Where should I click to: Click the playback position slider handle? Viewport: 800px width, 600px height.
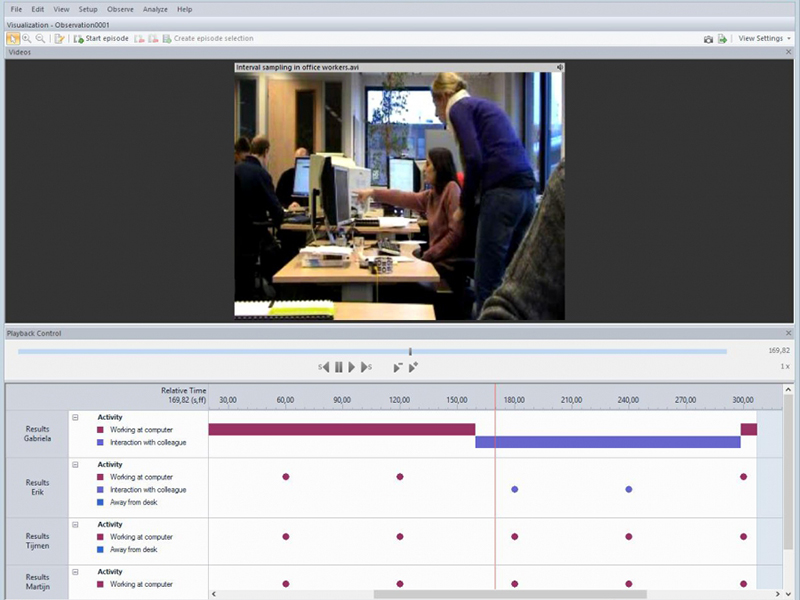click(410, 351)
